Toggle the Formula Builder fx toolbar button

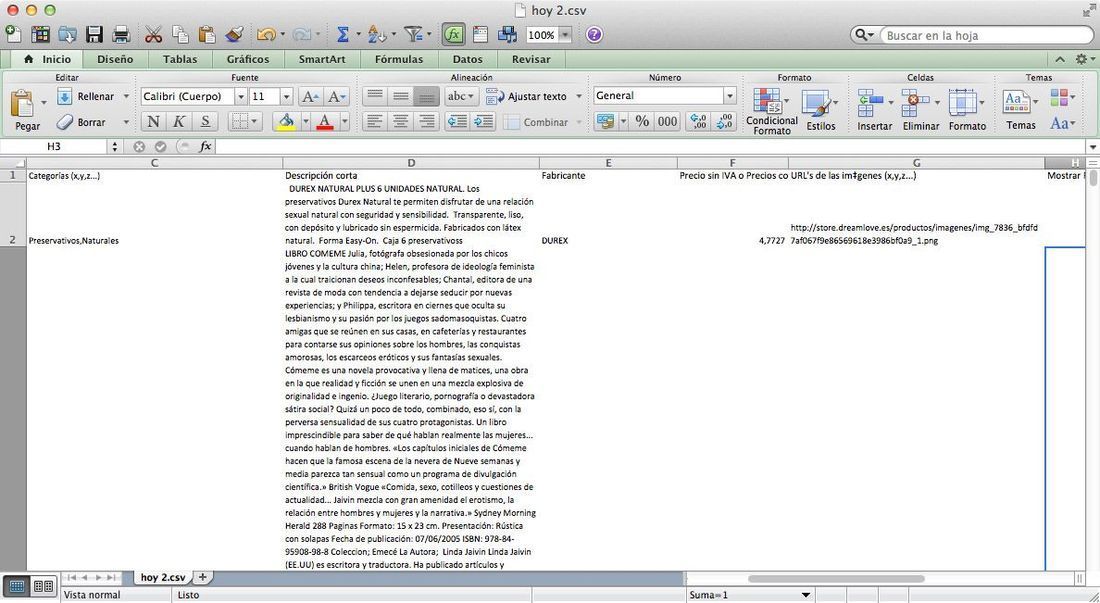pyautogui.click(x=454, y=34)
